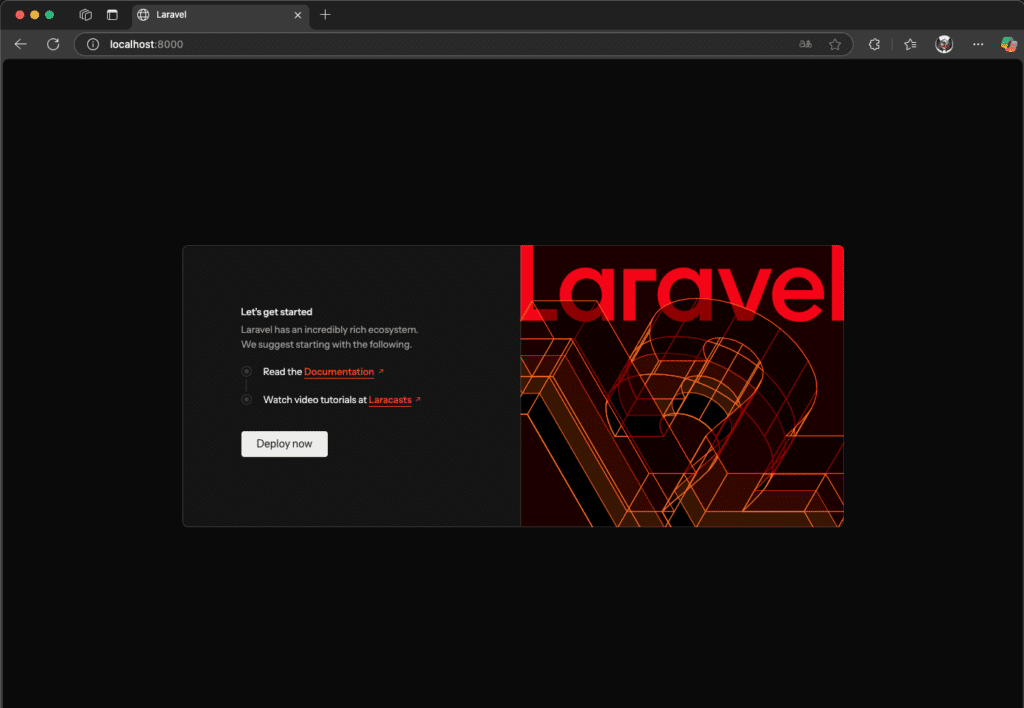Screen dimensions: 1024x708
Task: Click the Laravel logo artwork
Action: (x=682, y=386)
